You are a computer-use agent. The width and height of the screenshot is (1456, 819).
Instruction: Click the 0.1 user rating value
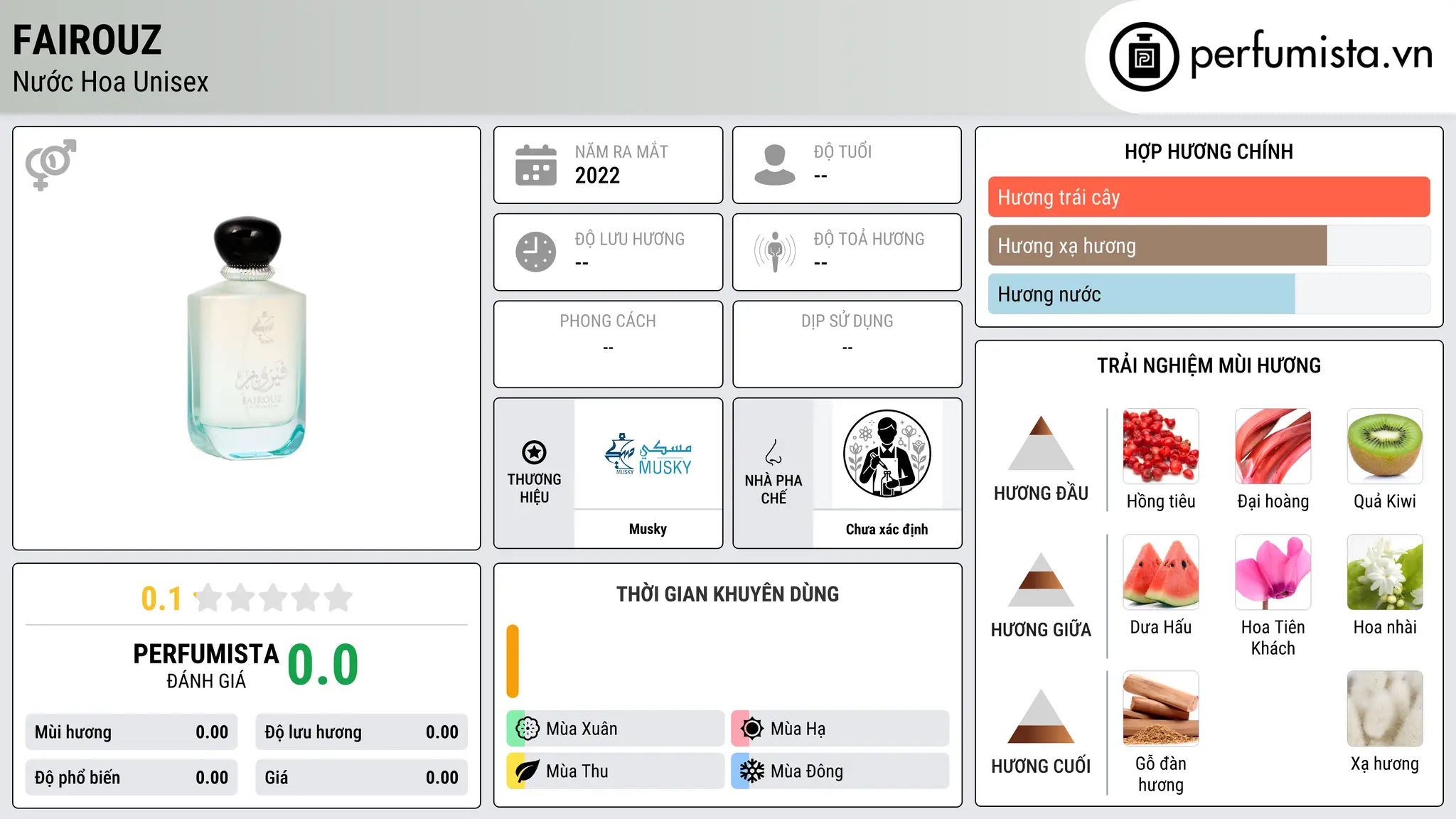point(161,599)
